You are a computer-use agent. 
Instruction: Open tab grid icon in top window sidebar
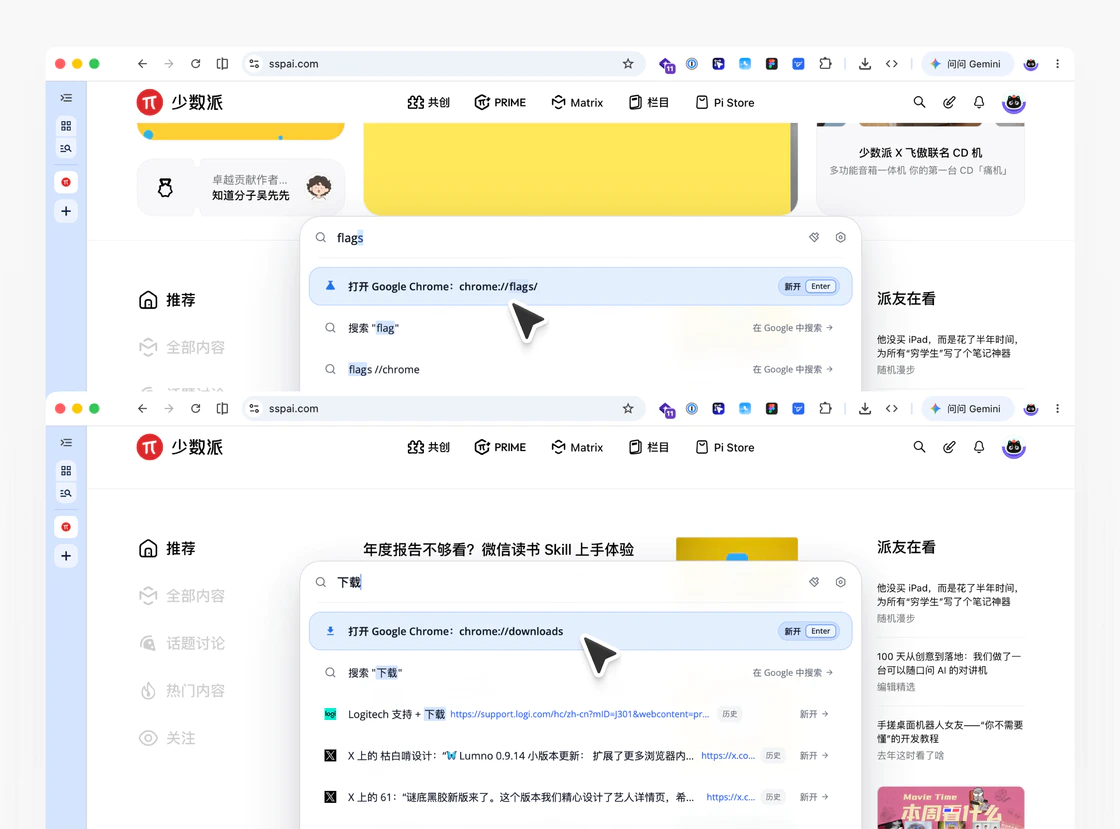click(x=66, y=126)
